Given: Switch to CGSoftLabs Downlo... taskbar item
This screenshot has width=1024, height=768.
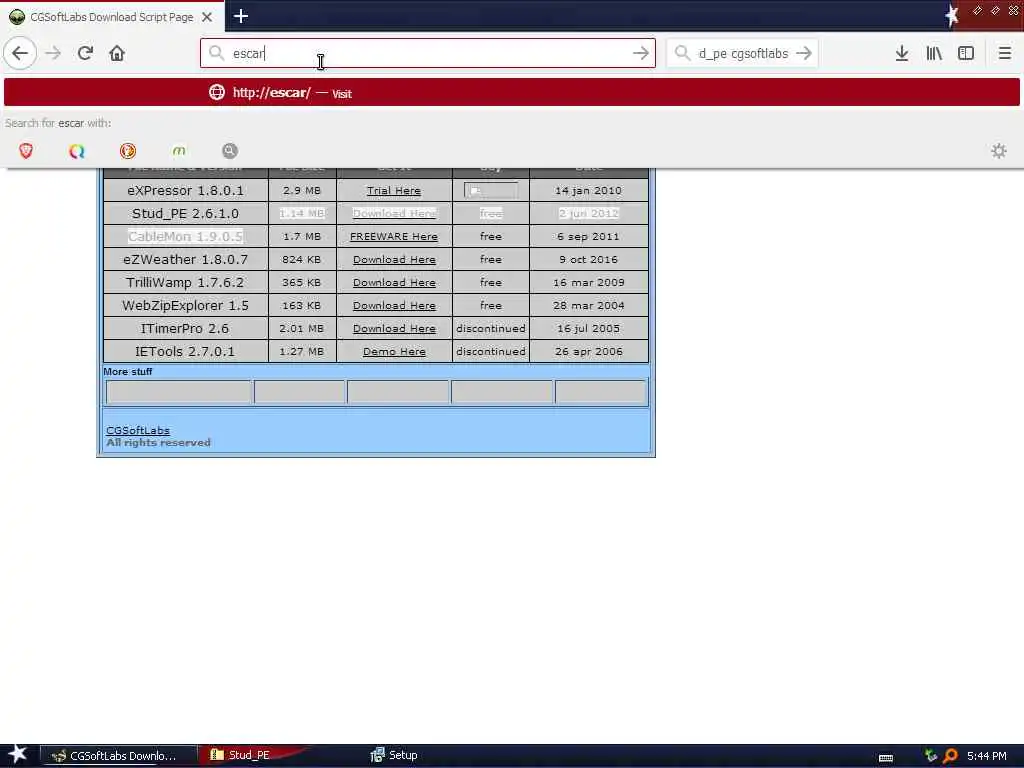Looking at the screenshot, I should [118, 756].
